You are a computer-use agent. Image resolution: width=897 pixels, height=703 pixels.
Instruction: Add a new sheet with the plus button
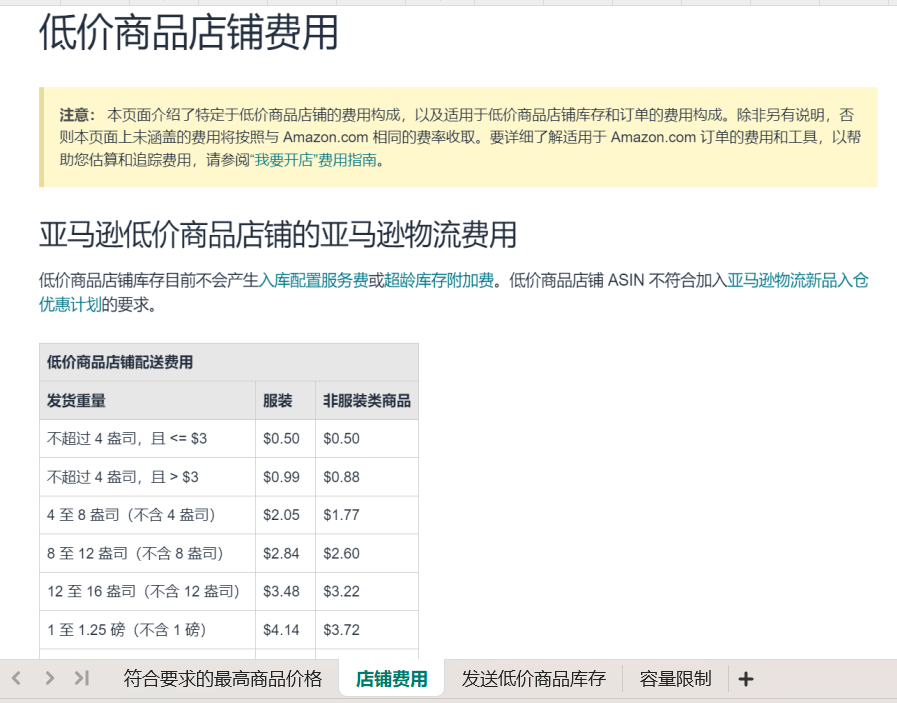coord(746,678)
